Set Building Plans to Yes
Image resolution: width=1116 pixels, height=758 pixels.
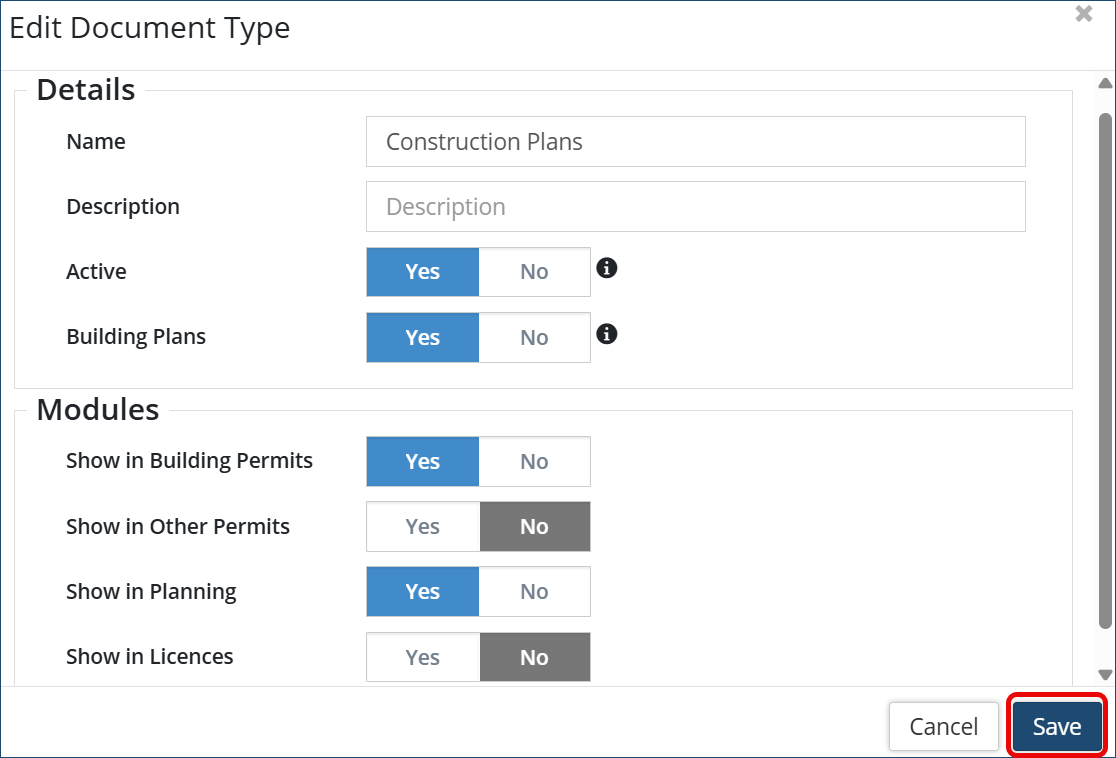point(423,337)
